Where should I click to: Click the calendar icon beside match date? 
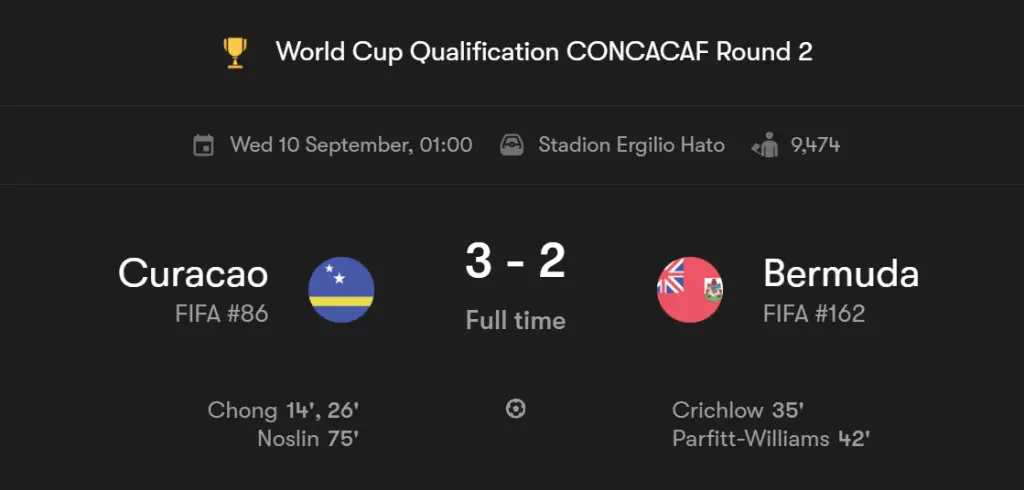[x=204, y=145]
